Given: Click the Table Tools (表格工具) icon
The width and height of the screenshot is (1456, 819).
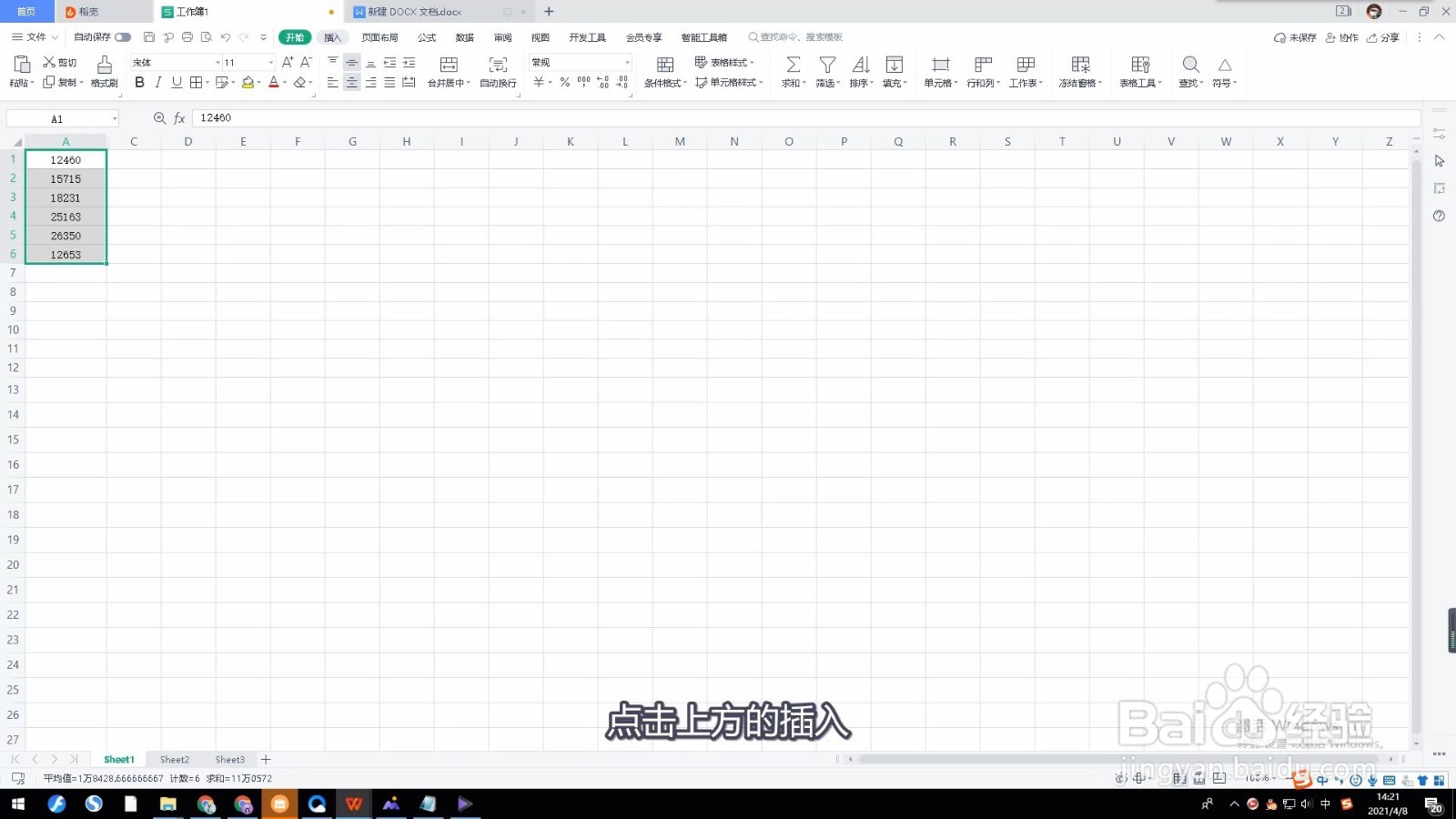Looking at the screenshot, I should click(1140, 64).
